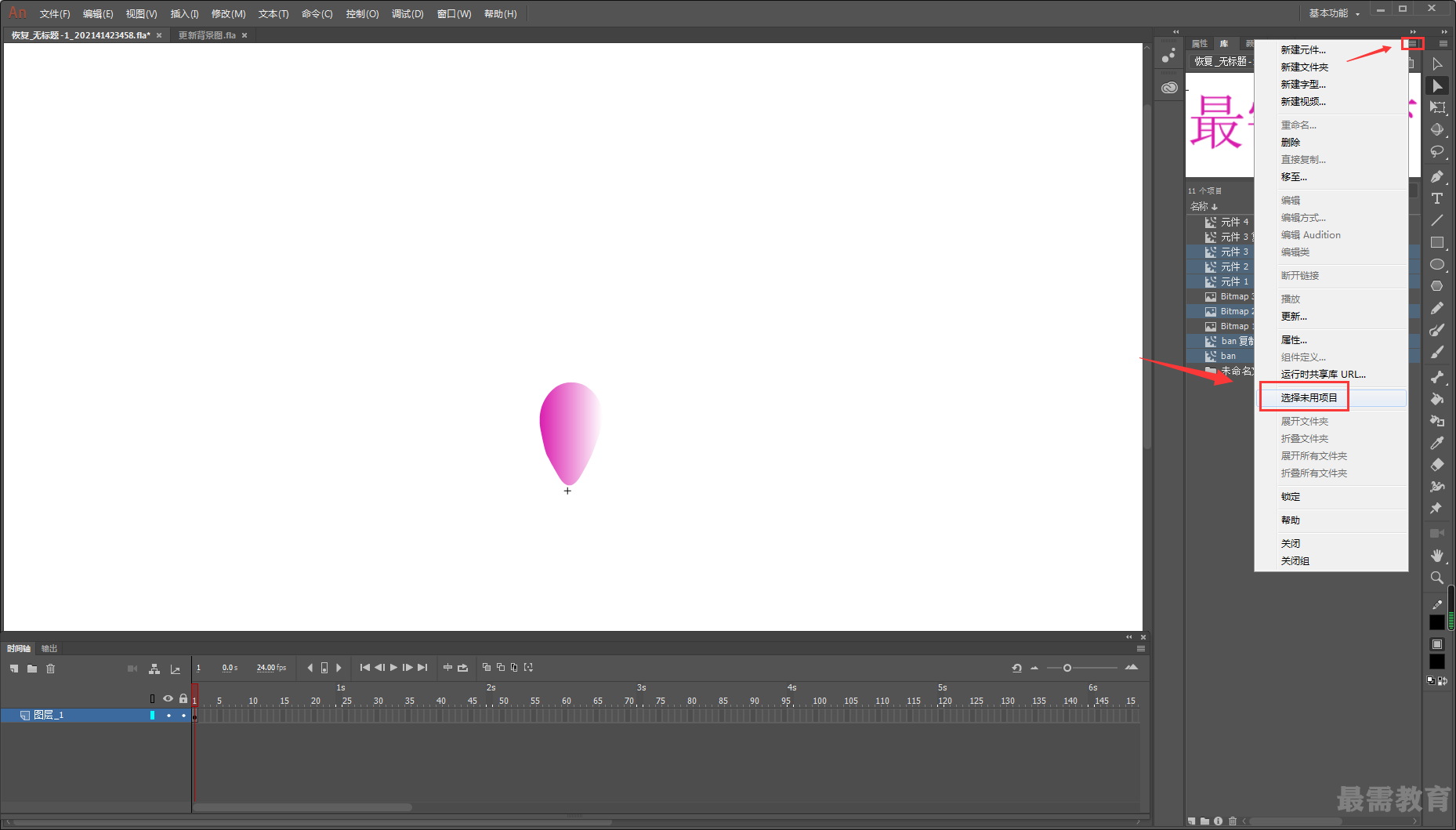Toggle outline display for all layers

coord(153,698)
